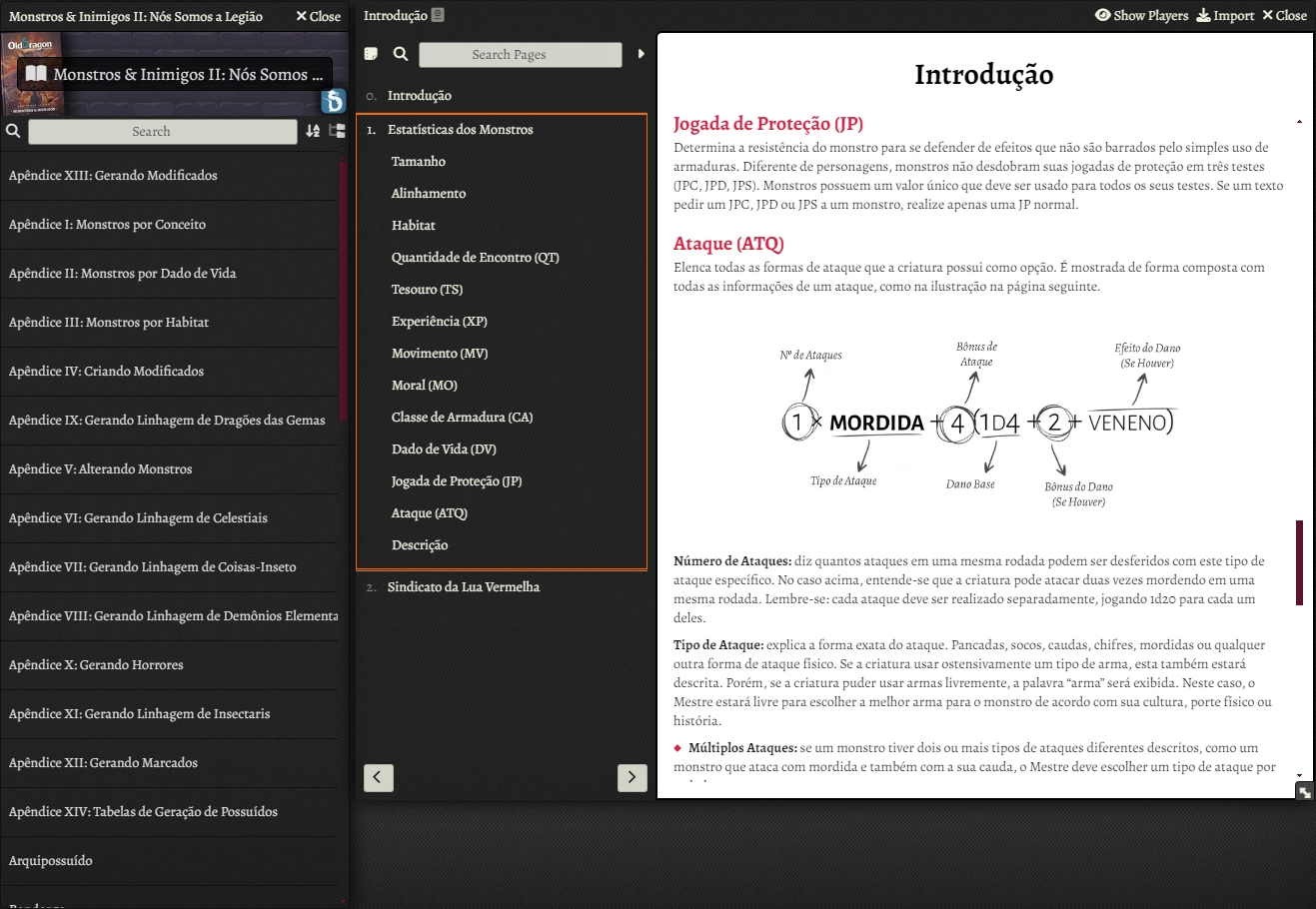Click the Old Dragon book cover thumbnail

coord(33,74)
